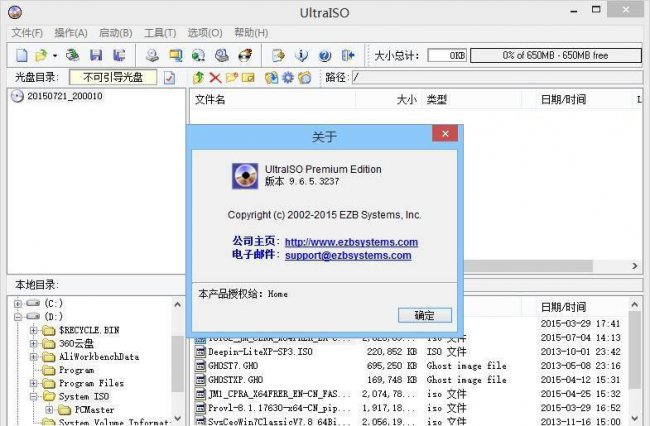Screen dimensions: 650x426
Task: Open the 工具(T) menu
Action: tap(160, 33)
